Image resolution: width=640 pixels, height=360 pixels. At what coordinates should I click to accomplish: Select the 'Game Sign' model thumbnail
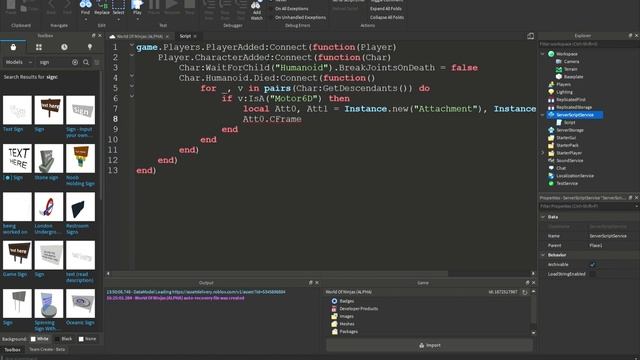point(17,255)
